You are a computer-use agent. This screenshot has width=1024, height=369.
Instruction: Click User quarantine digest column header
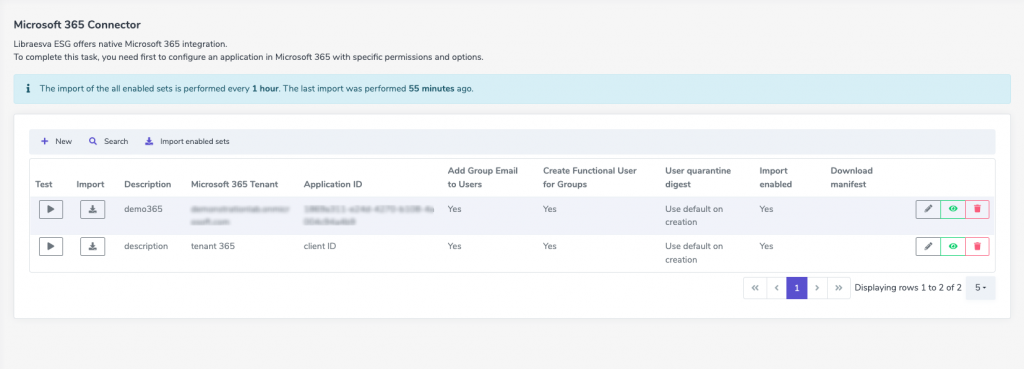(x=698, y=178)
